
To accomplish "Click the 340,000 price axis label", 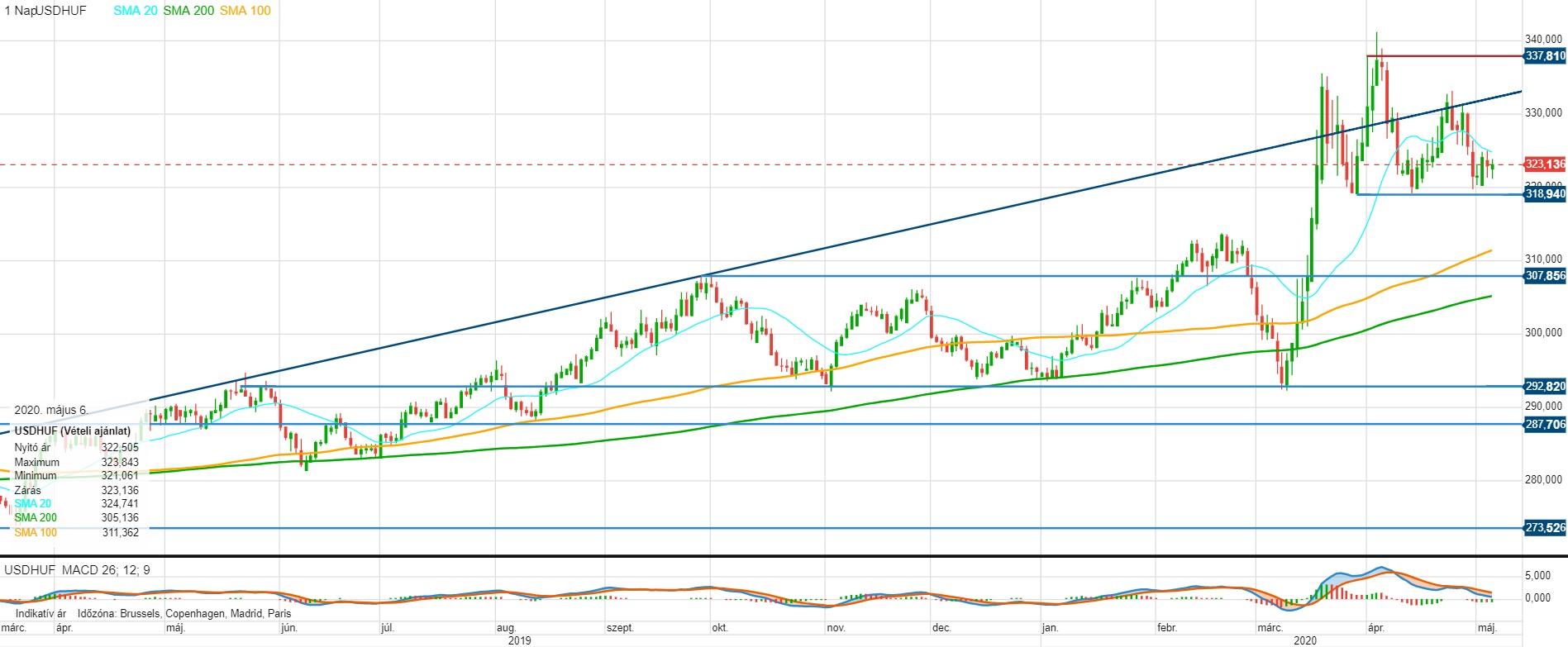I will (x=1543, y=39).
